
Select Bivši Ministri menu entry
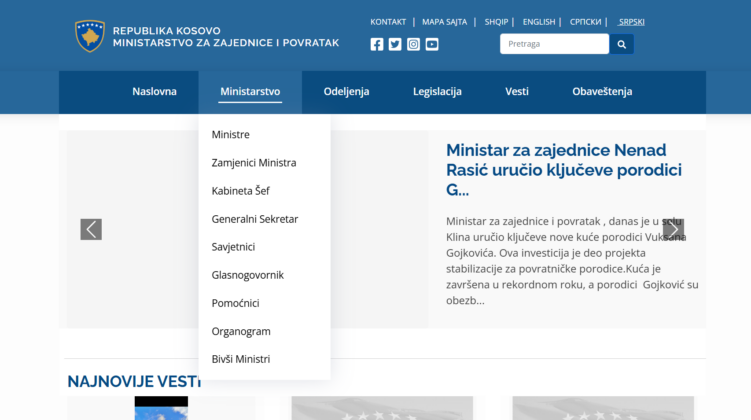[x=241, y=359]
